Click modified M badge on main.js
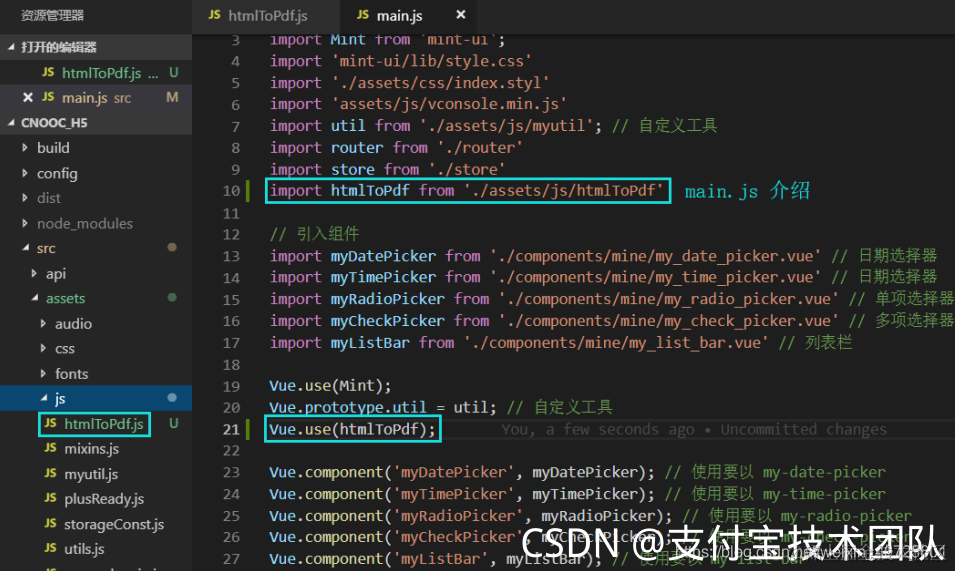The height and width of the screenshot is (571, 955). [x=172, y=97]
